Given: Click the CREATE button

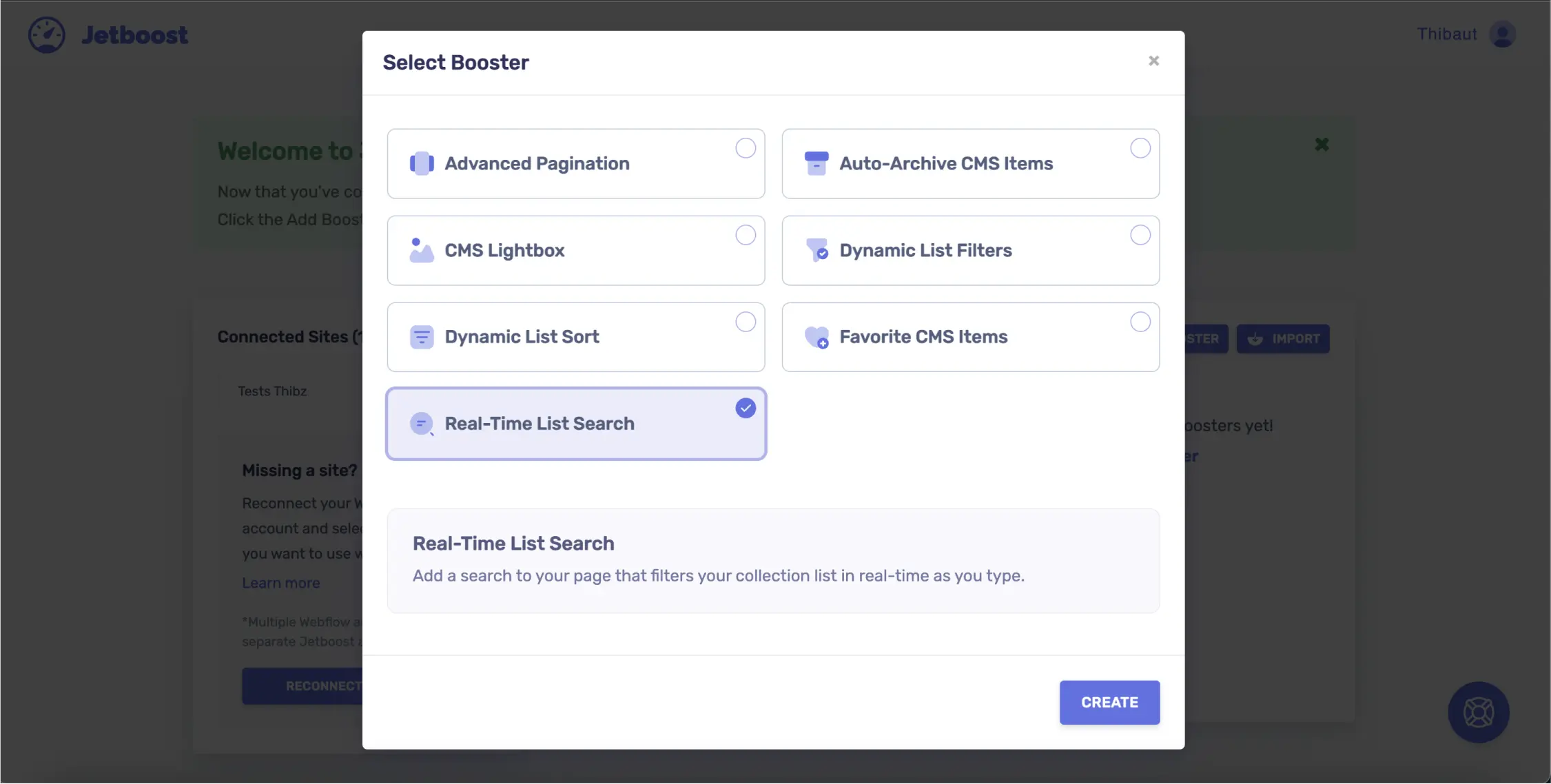Looking at the screenshot, I should (1109, 702).
